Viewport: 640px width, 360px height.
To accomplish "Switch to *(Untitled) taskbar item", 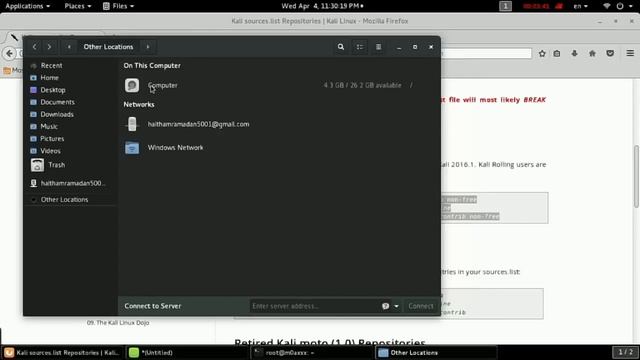I will [186, 353].
